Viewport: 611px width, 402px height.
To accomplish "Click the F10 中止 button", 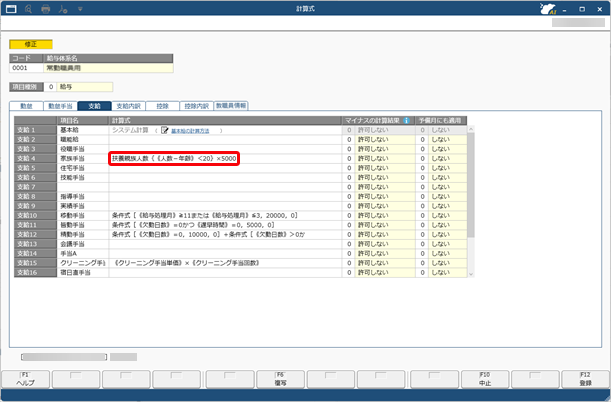I will 484,379.
